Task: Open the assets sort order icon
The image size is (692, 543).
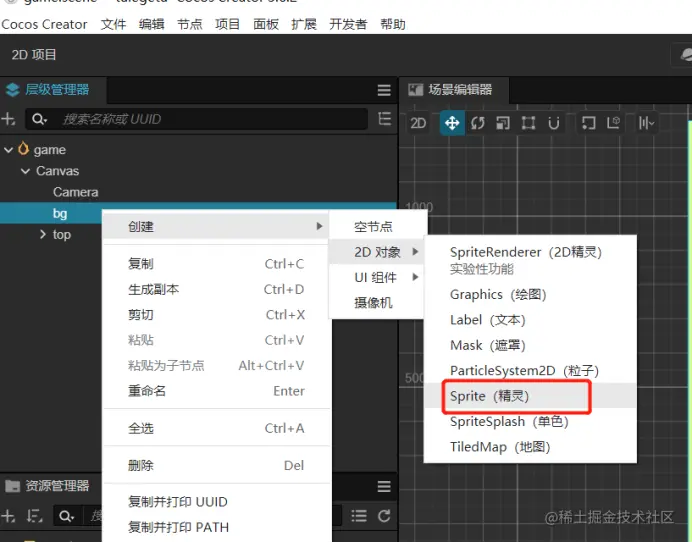Action: coord(34,516)
